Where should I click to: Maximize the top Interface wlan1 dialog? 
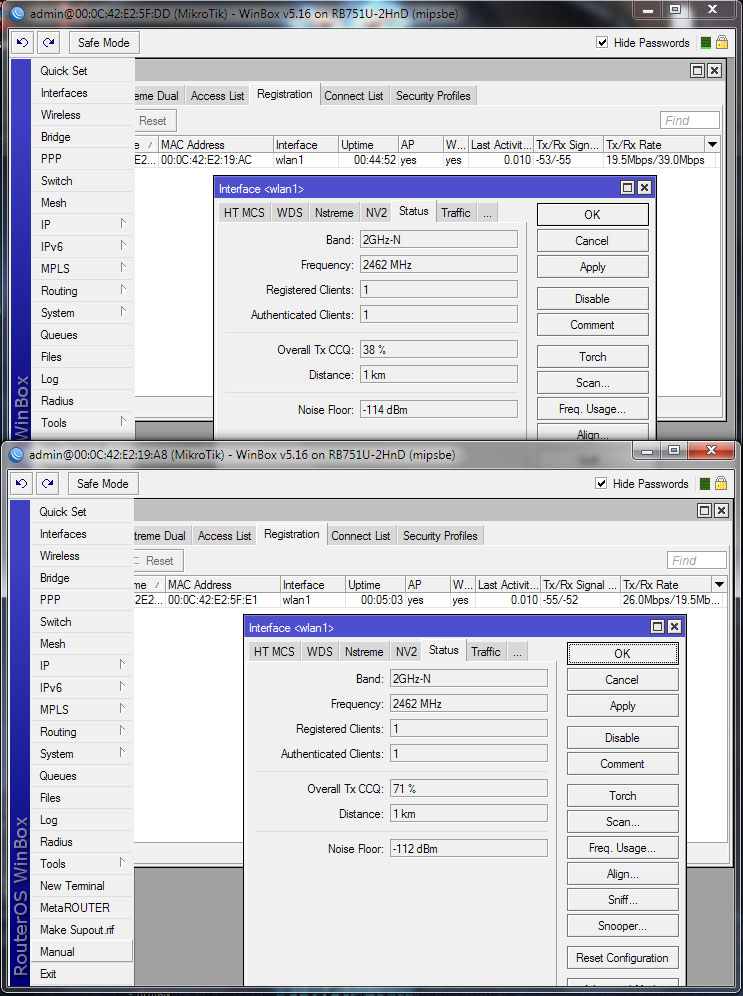pos(627,188)
